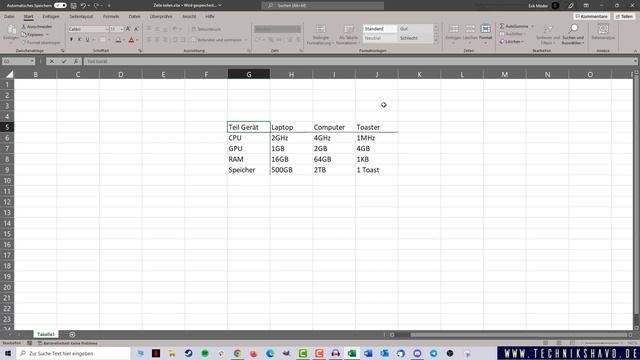640x360 pixels.
Task: Click the Teilen share button
Action: (624, 16)
